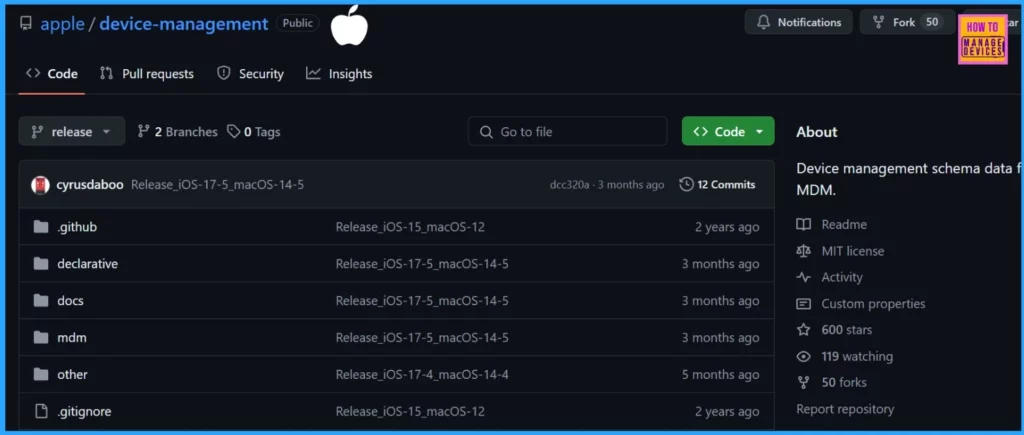Click the mdm folder icon

pos(41,338)
